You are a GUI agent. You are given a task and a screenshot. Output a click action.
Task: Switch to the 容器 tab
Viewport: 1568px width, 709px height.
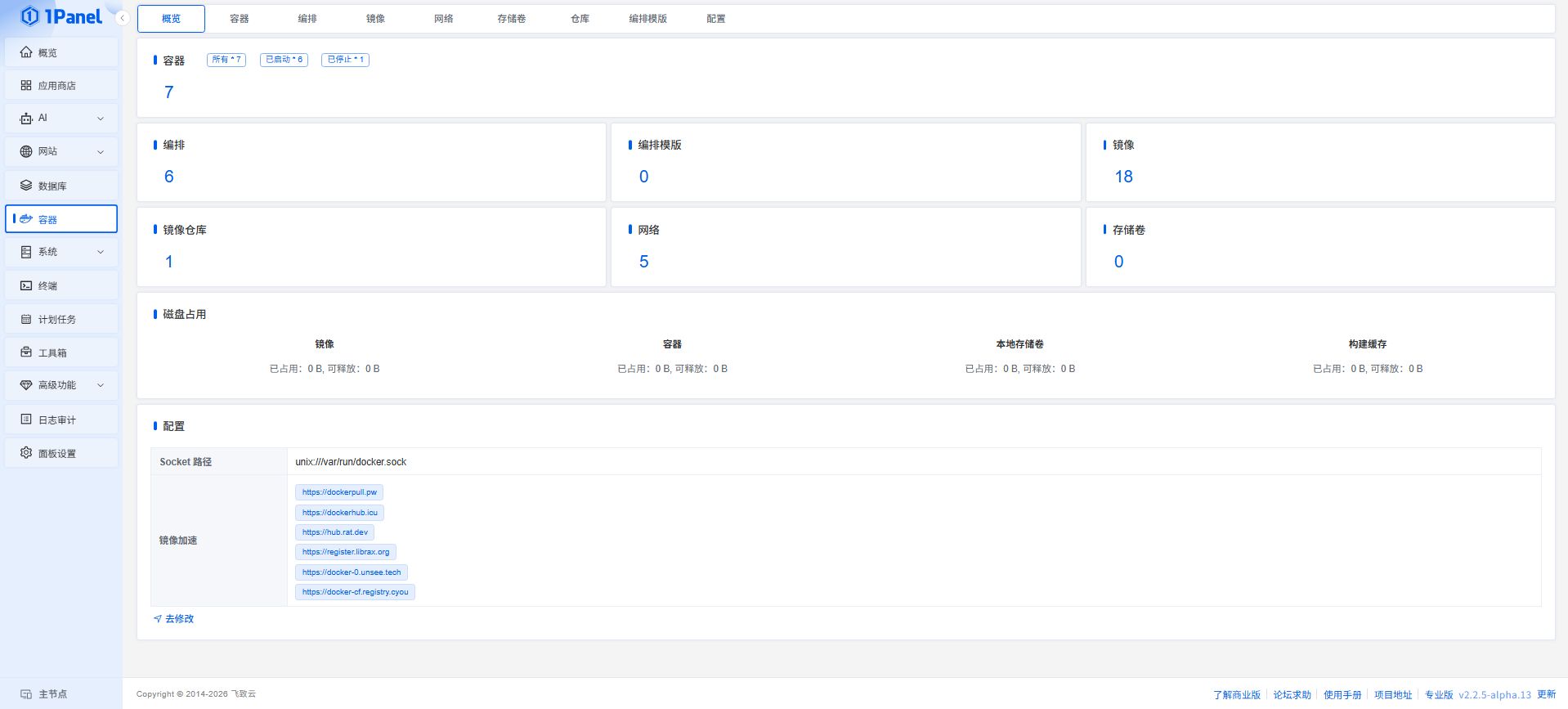point(240,19)
